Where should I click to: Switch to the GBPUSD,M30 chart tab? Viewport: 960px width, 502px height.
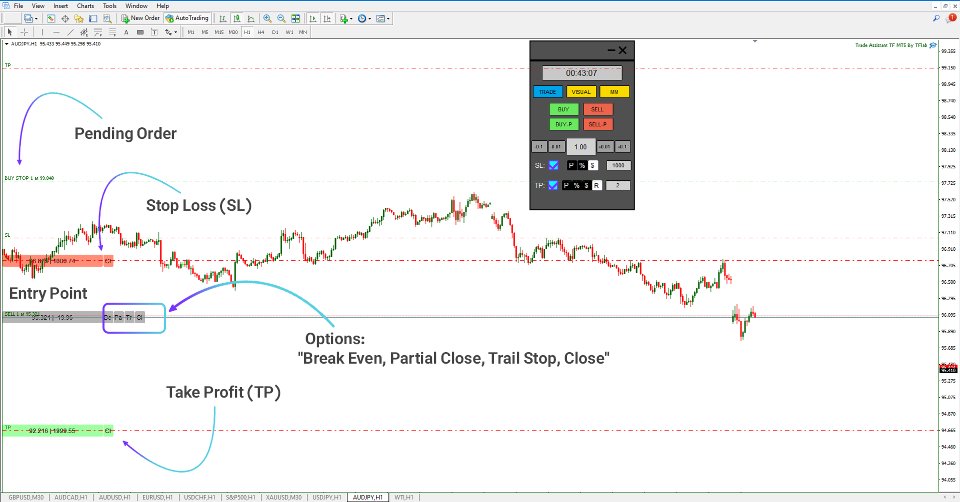tap(26, 498)
